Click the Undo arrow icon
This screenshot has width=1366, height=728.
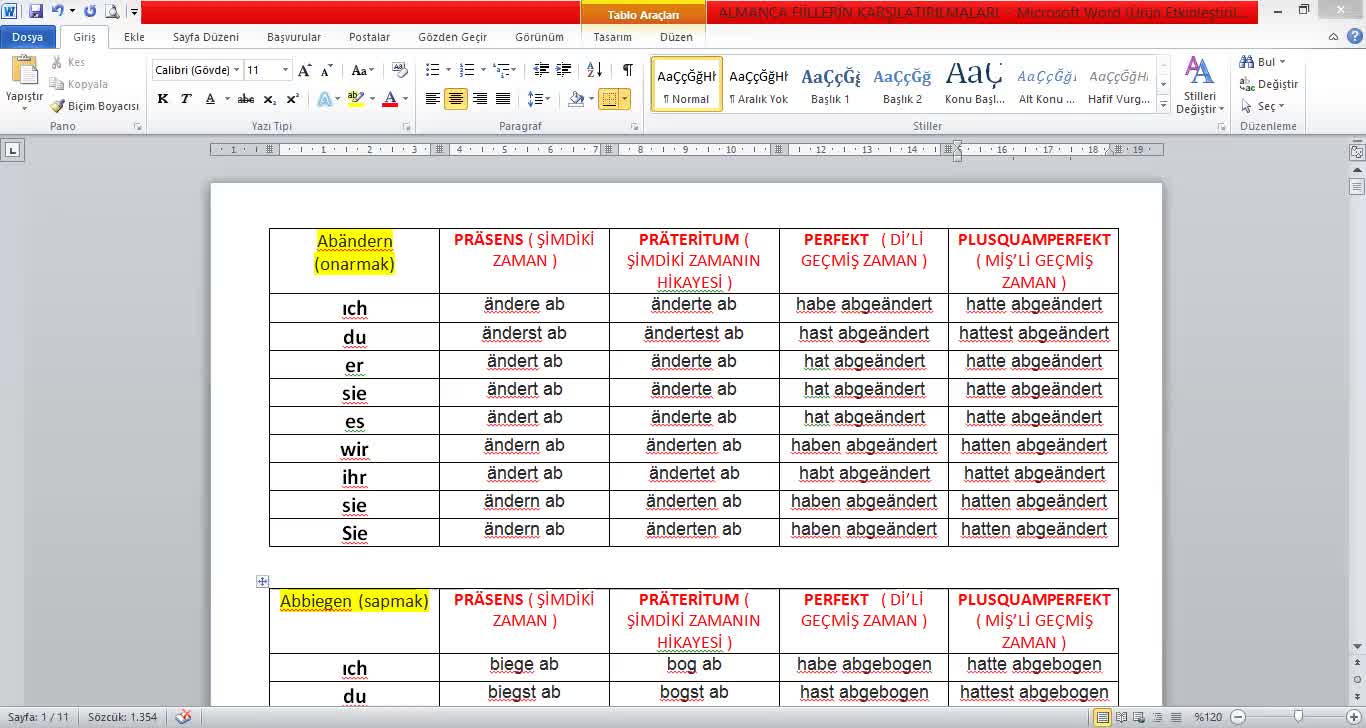coord(58,11)
